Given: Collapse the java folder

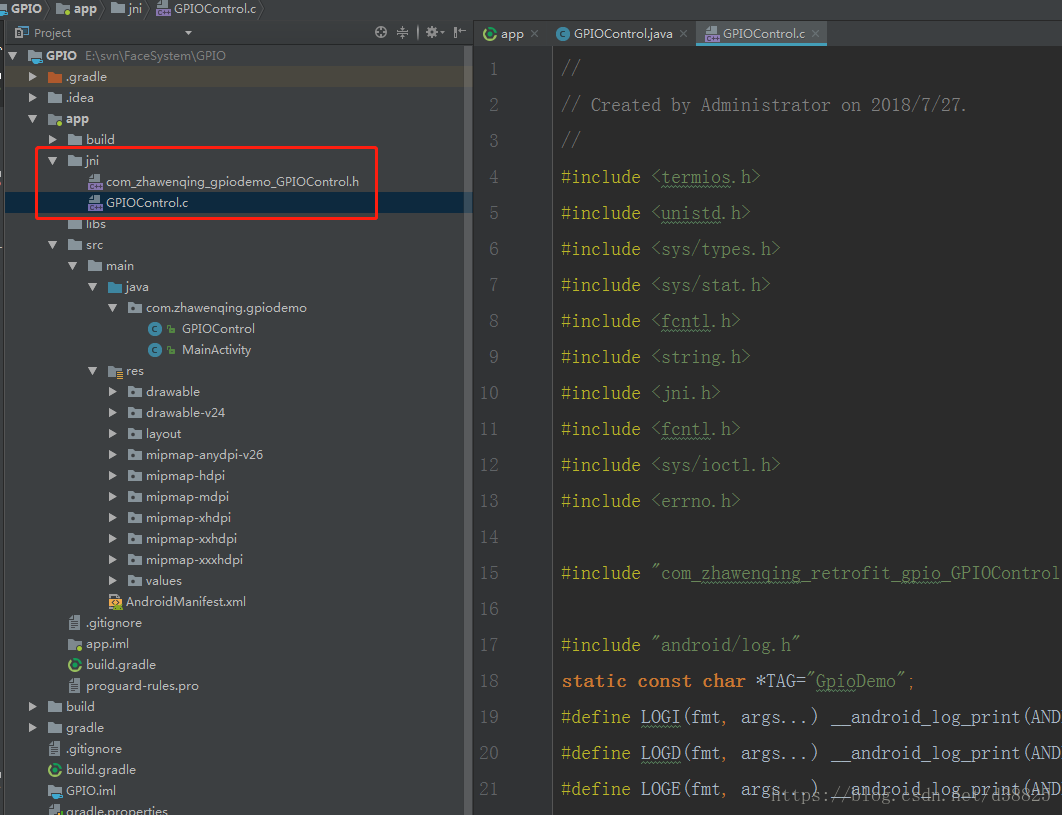Looking at the screenshot, I should click(x=93, y=287).
